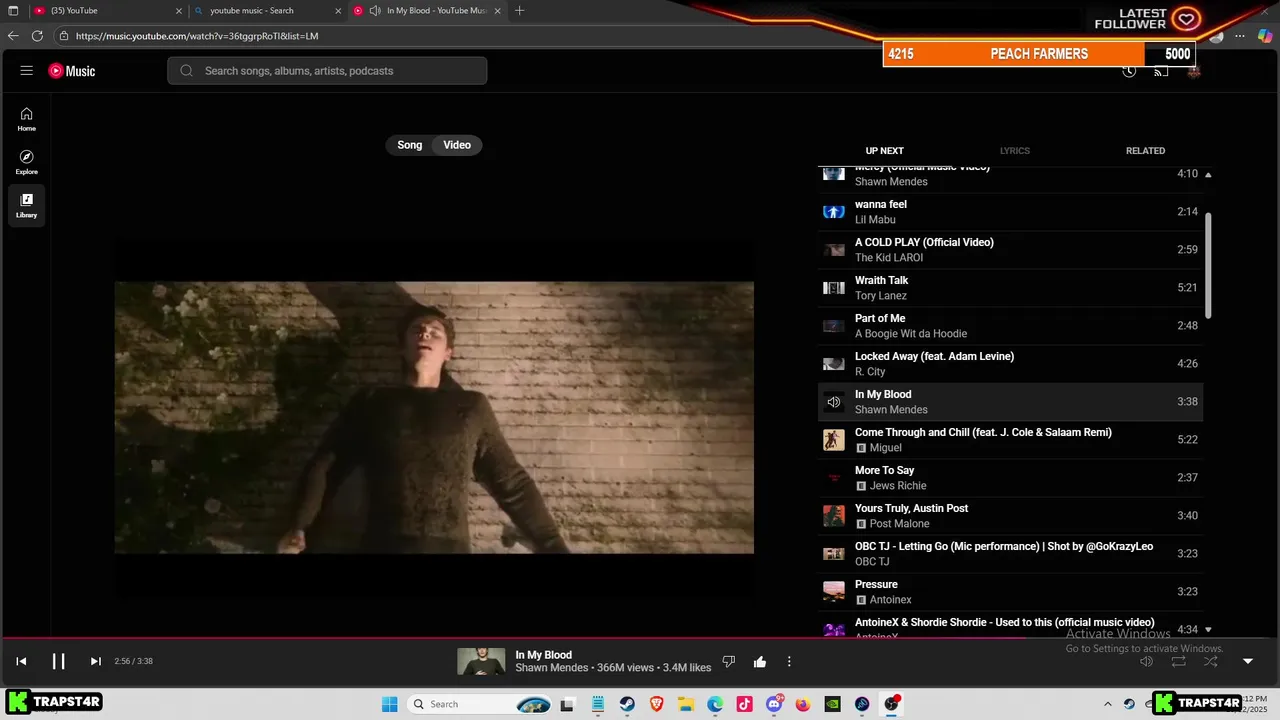Viewport: 1280px width, 720px height.
Task: Play Pressure by Antoinex
Action: 1010,592
